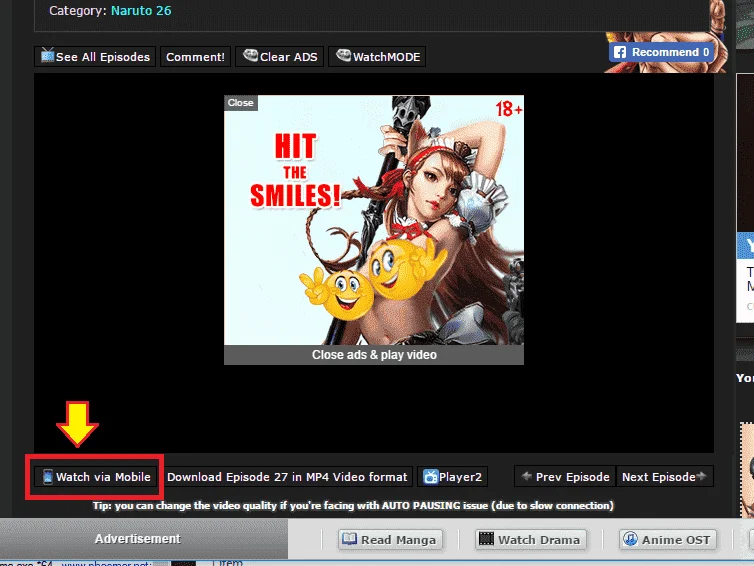Viewport: 754px width, 566px height.
Task: Go to Prev Episode
Action: click(x=565, y=477)
